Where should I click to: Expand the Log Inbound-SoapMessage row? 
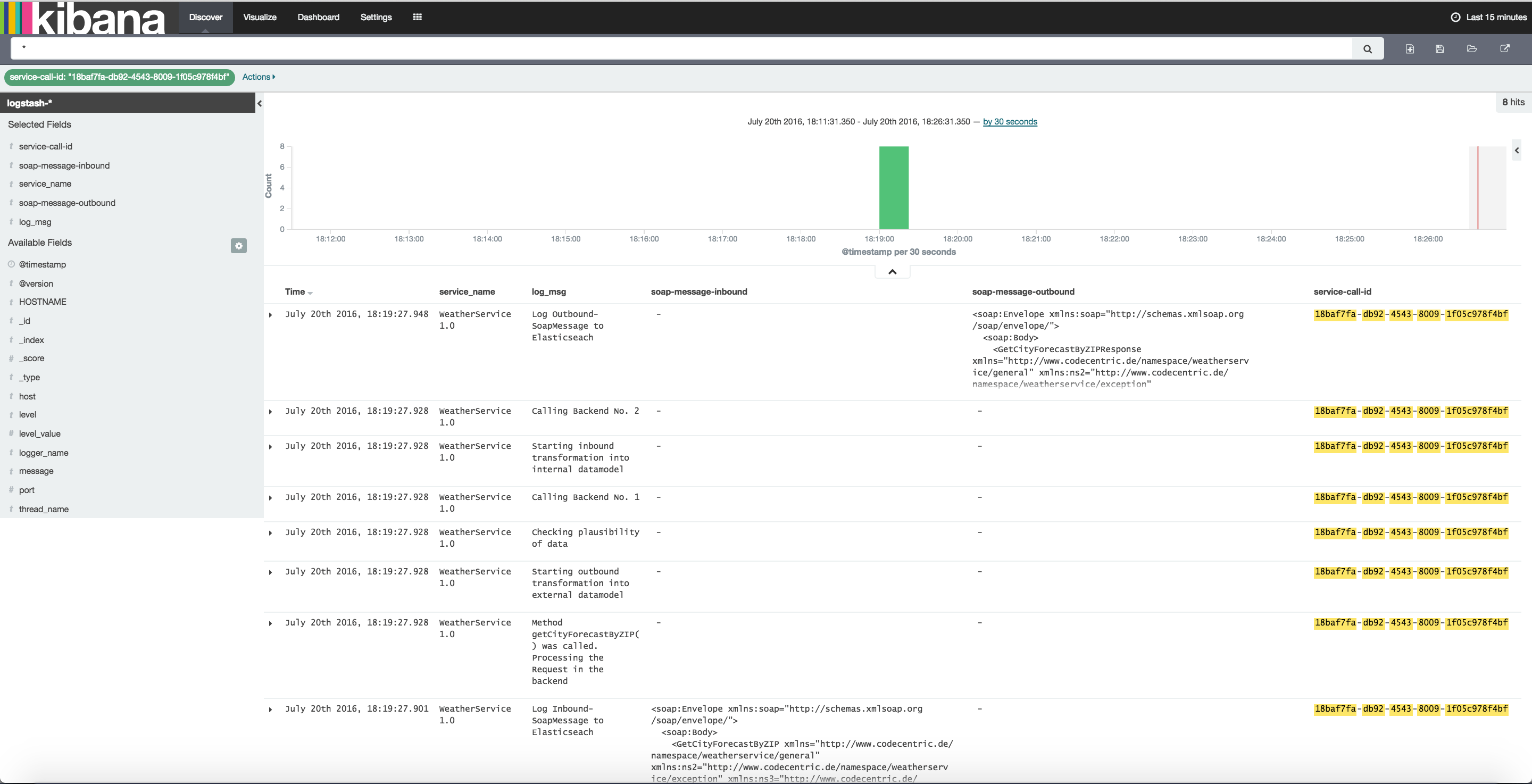tap(271, 710)
